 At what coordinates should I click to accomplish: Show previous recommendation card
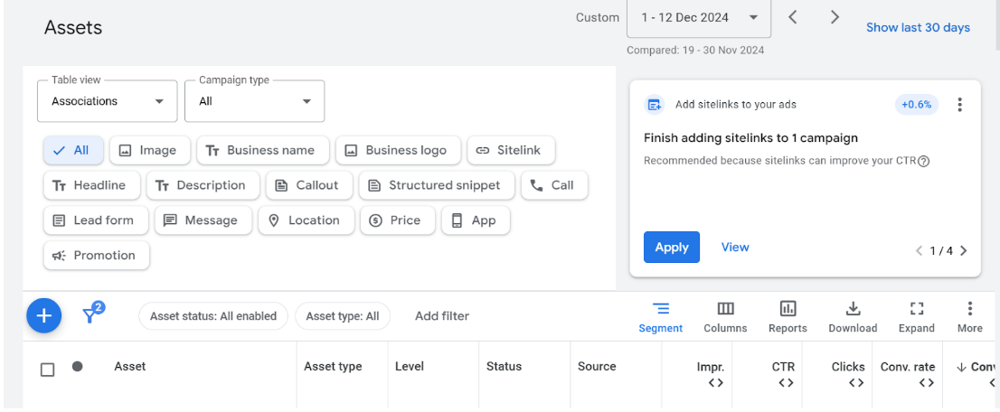[919, 251]
